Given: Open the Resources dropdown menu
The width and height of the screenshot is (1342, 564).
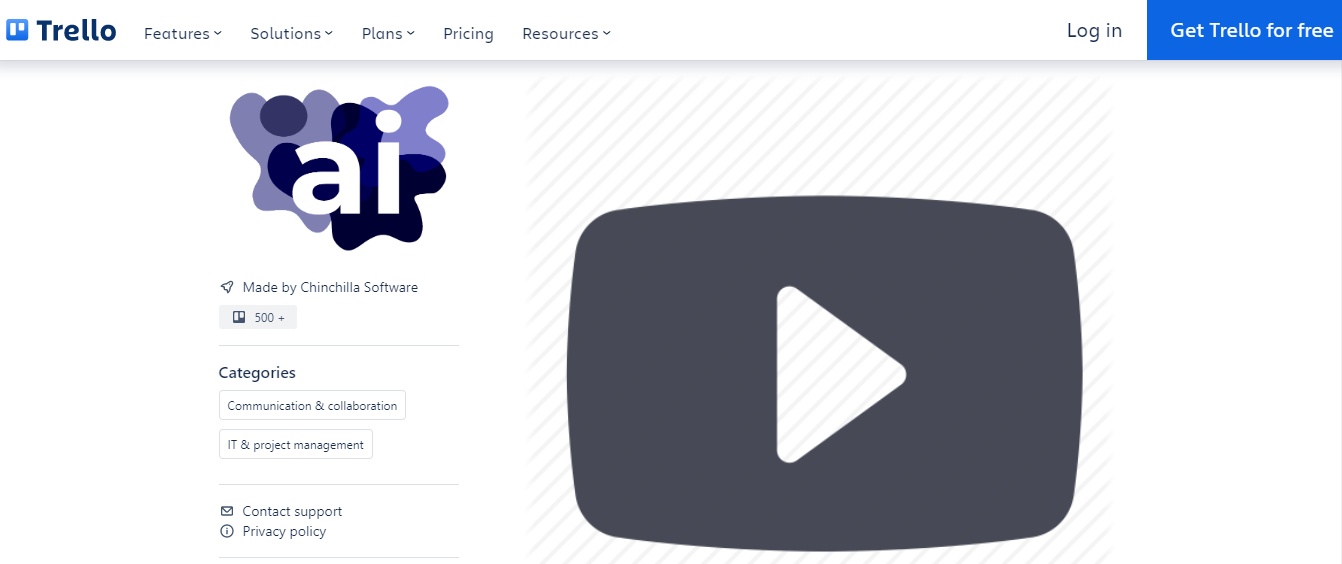Looking at the screenshot, I should tap(566, 33).
